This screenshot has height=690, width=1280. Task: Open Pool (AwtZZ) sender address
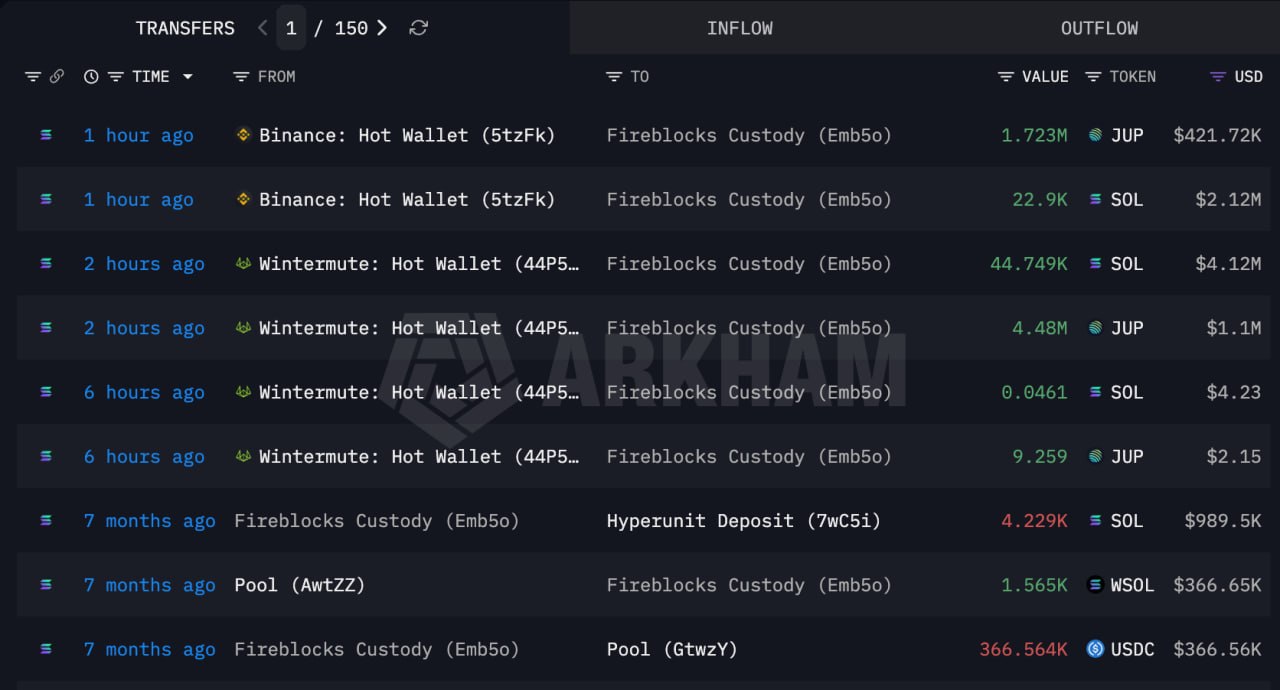pos(300,584)
